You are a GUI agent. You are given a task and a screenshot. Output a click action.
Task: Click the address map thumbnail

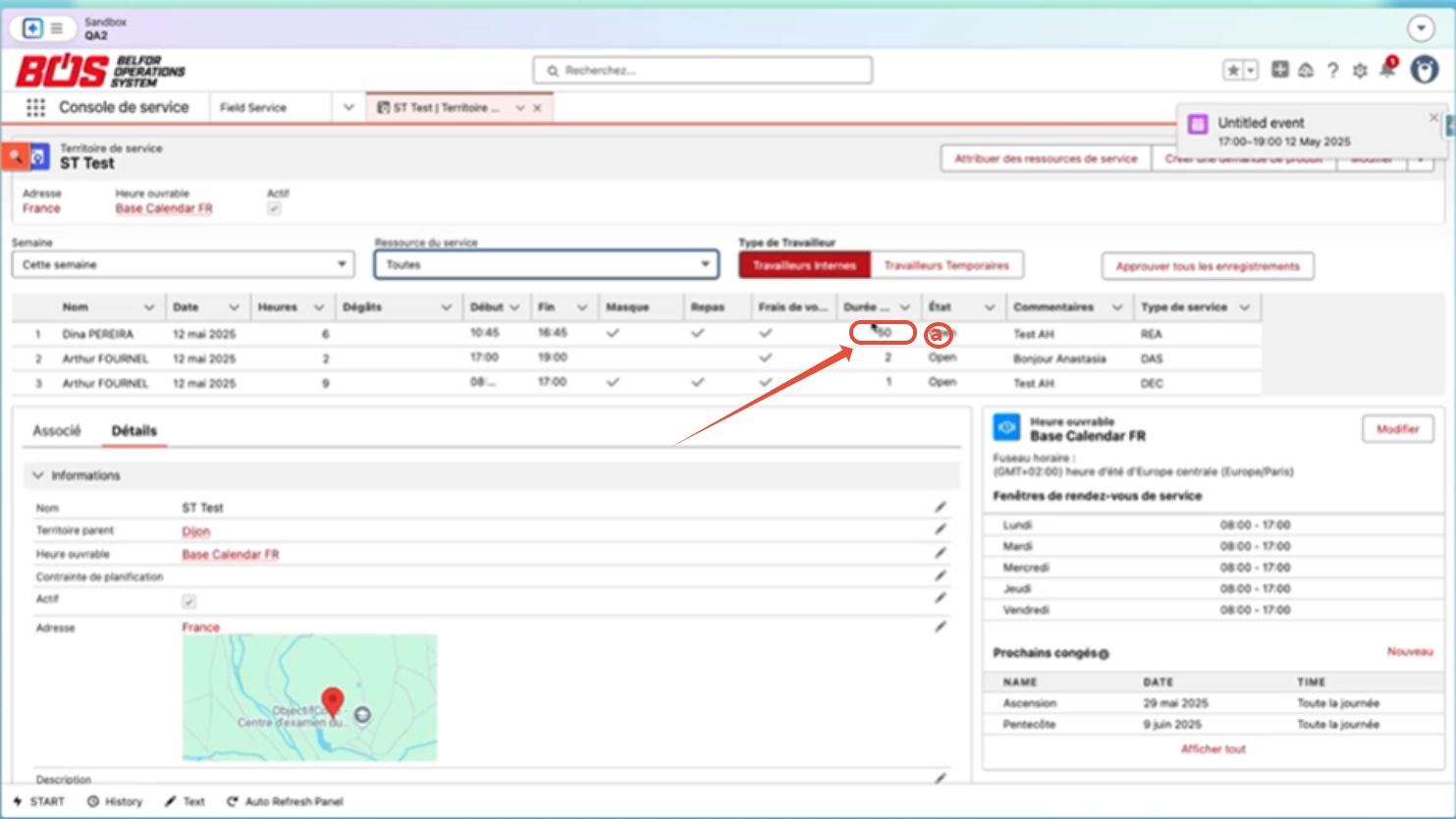tap(309, 697)
